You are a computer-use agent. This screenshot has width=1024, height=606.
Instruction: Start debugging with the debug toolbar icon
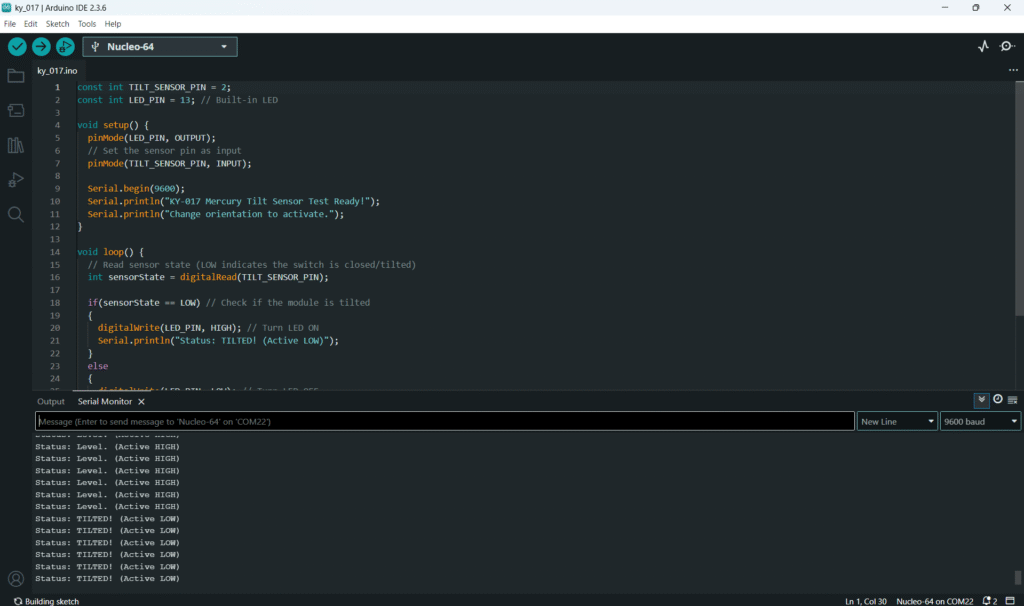[65, 47]
